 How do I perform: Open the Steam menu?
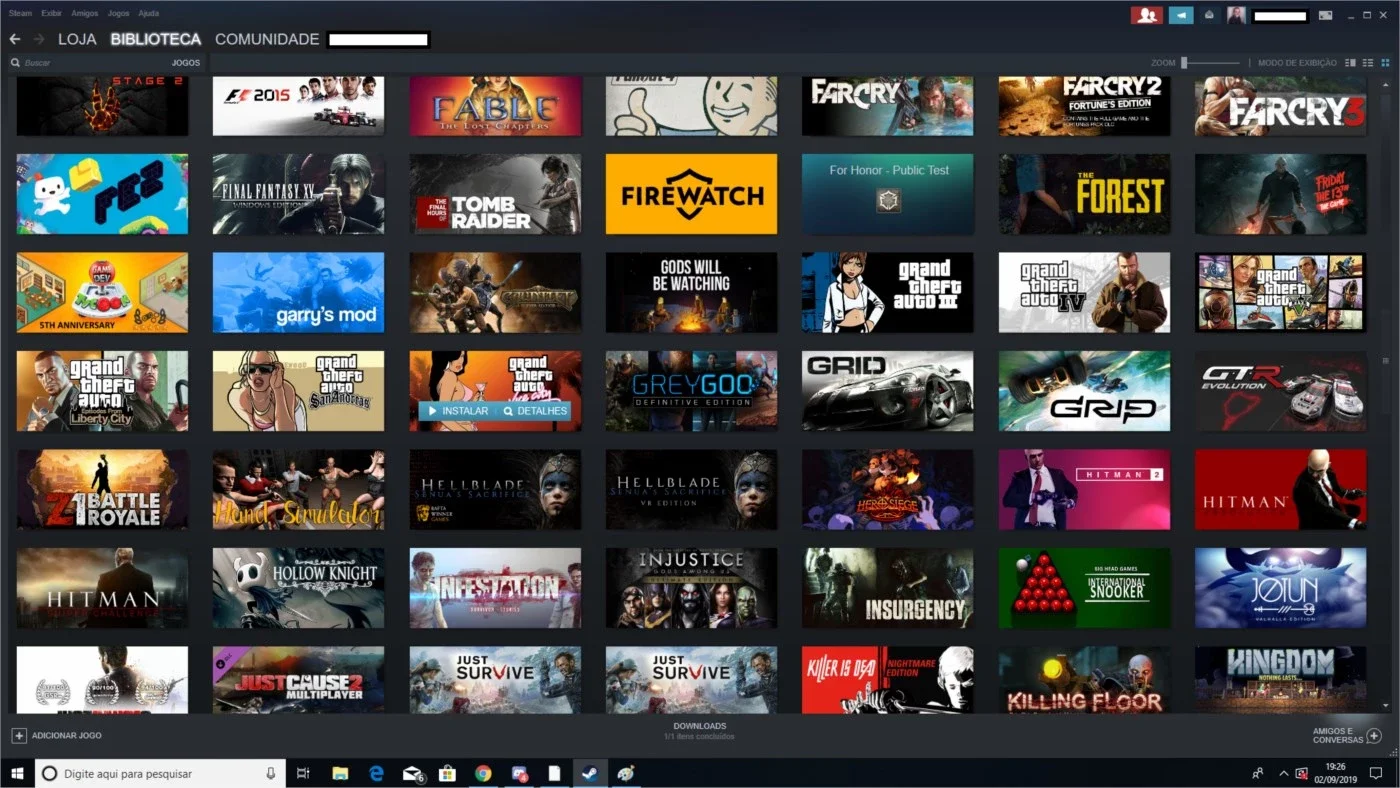coord(20,14)
